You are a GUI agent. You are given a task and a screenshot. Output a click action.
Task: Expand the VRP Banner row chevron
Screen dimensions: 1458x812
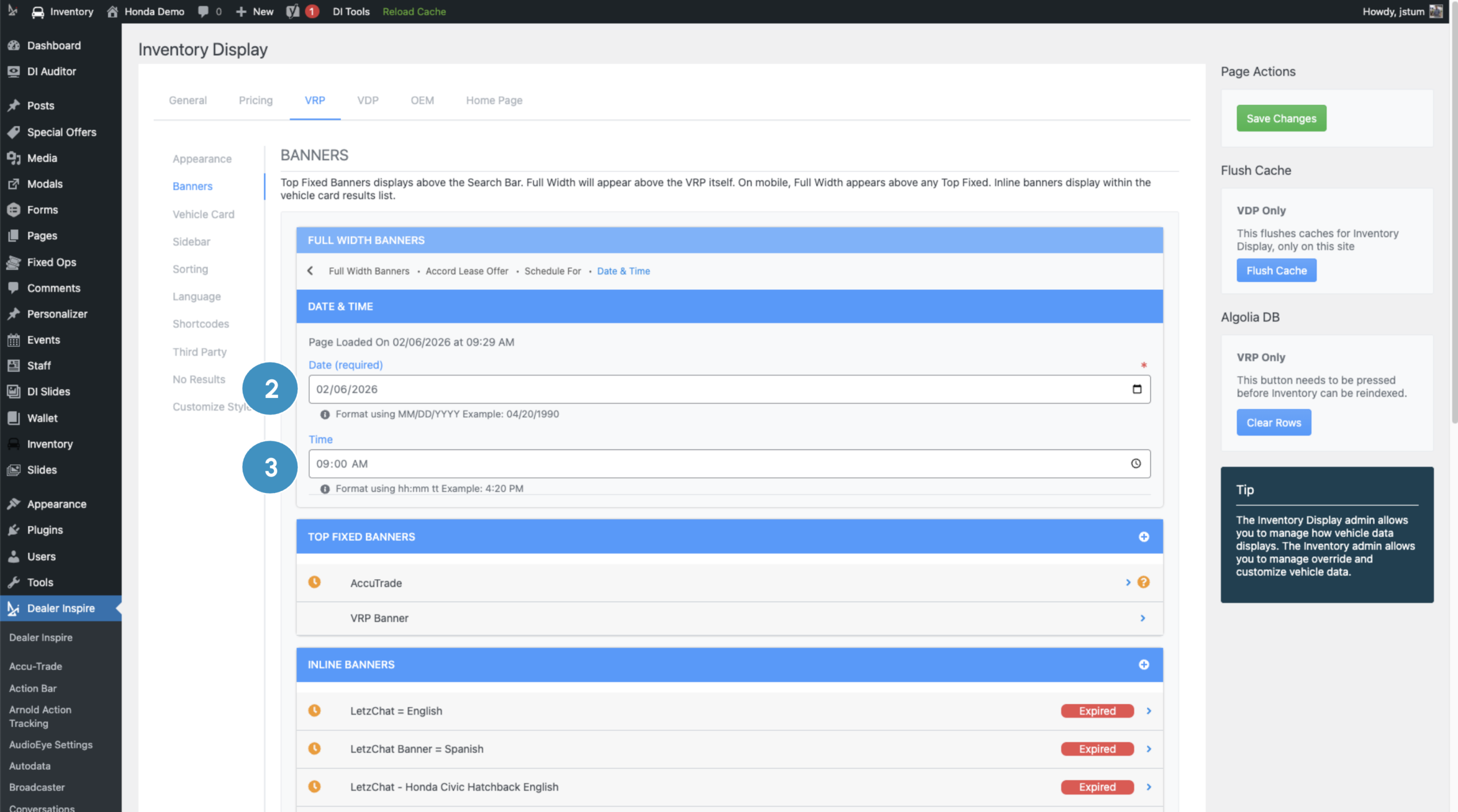[1142, 618]
